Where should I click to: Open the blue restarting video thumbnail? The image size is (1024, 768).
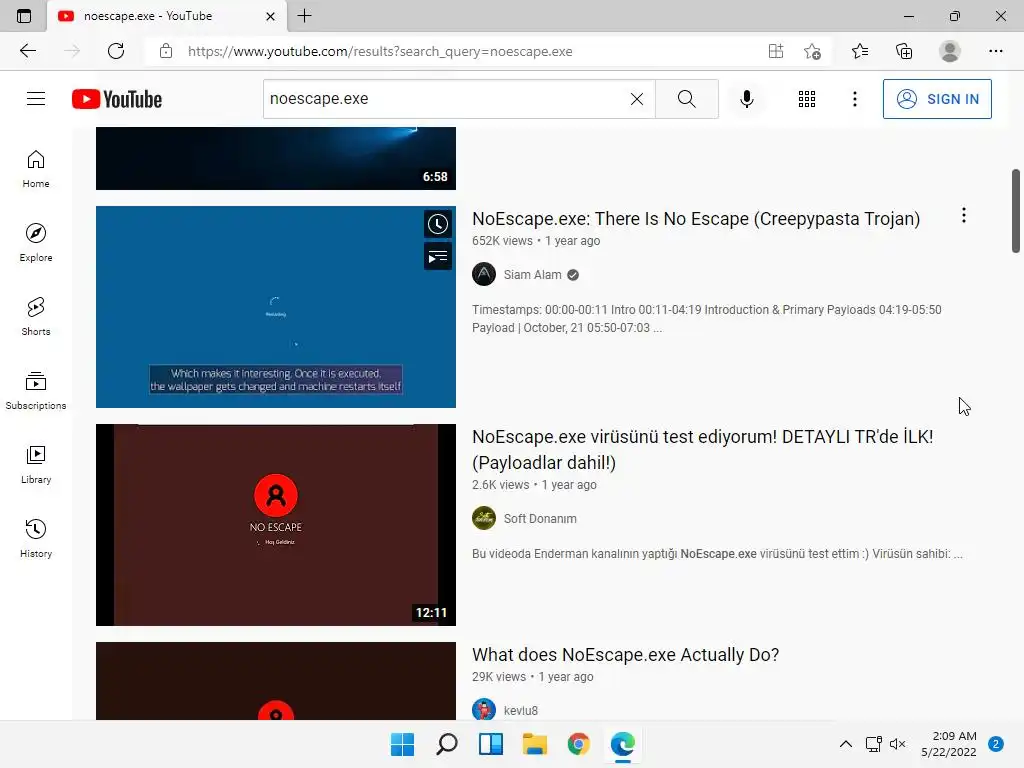(x=276, y=307)
